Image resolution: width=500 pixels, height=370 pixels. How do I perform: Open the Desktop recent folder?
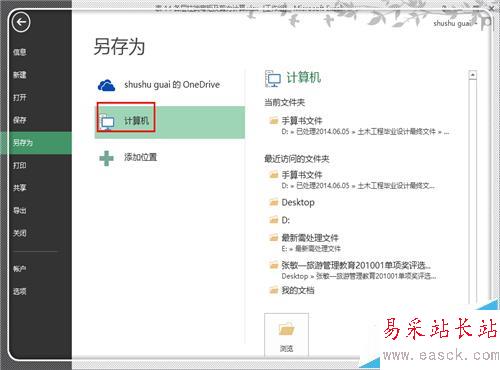[298, 202]
